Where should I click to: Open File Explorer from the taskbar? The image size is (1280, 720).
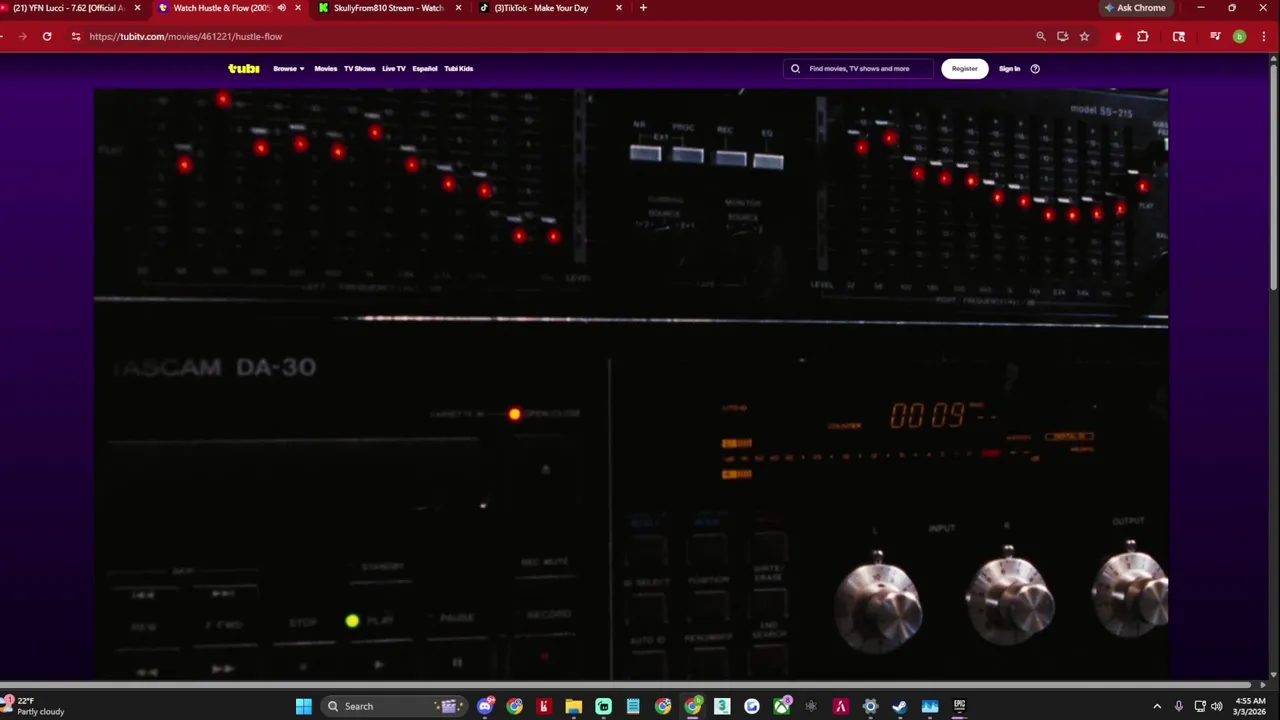[x=574, y=706]
